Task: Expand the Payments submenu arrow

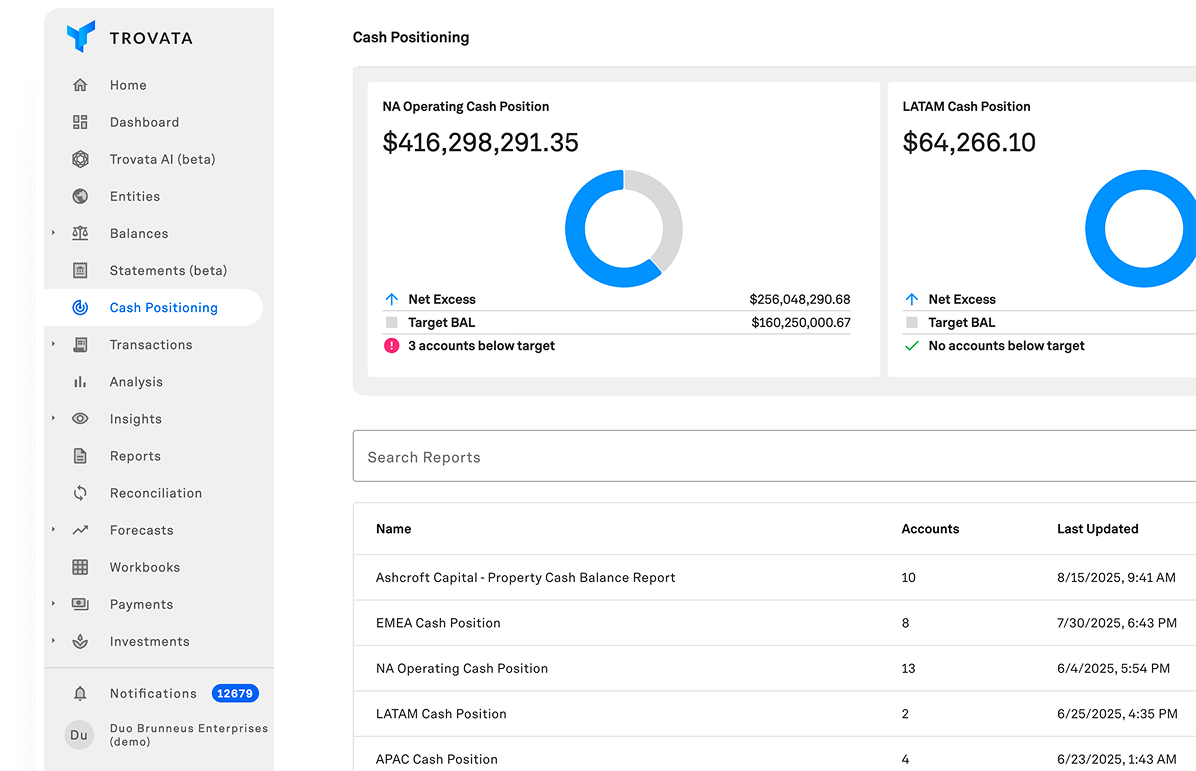Action: [x=54, y=604]
